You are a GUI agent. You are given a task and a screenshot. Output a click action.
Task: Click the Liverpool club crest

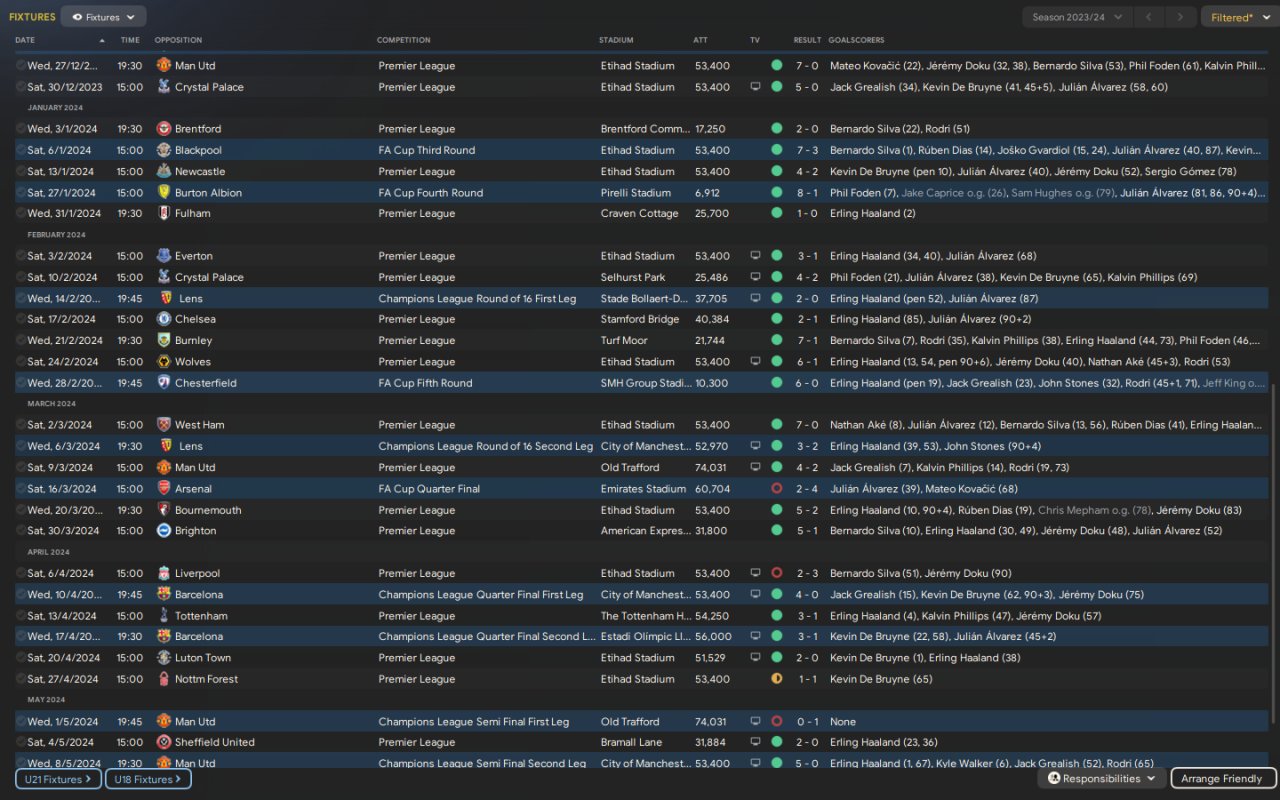coord(164,574)
